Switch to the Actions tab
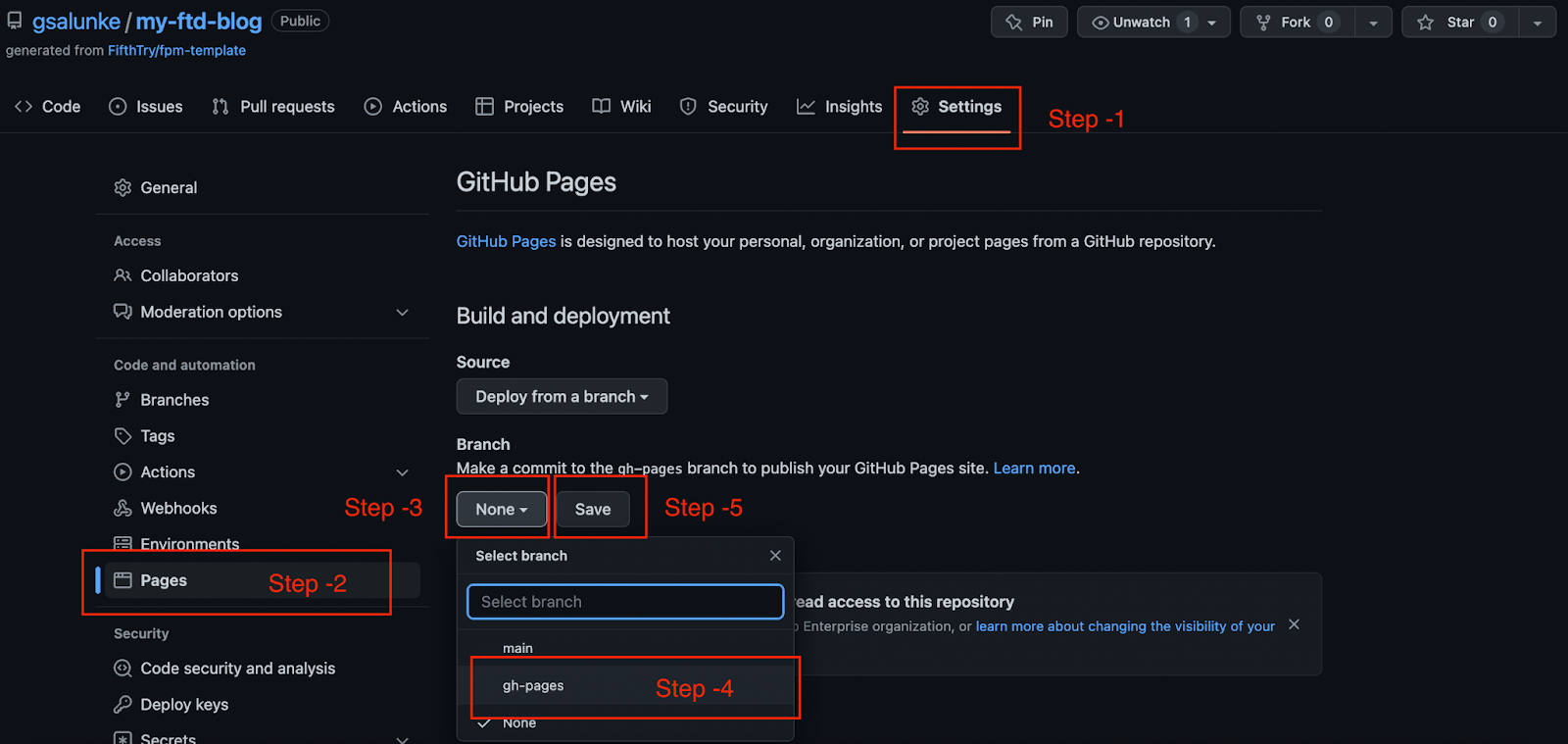1568x744 pixels. pos(405,107)
